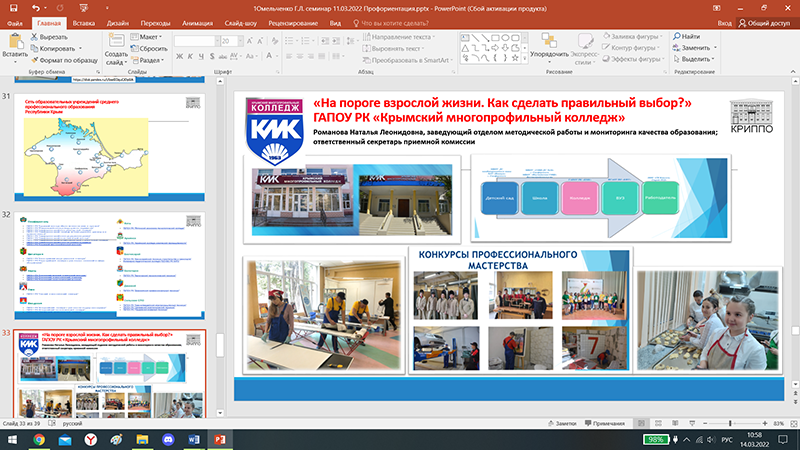
Task: Justify the paragraph text
Action: point(321,56)
